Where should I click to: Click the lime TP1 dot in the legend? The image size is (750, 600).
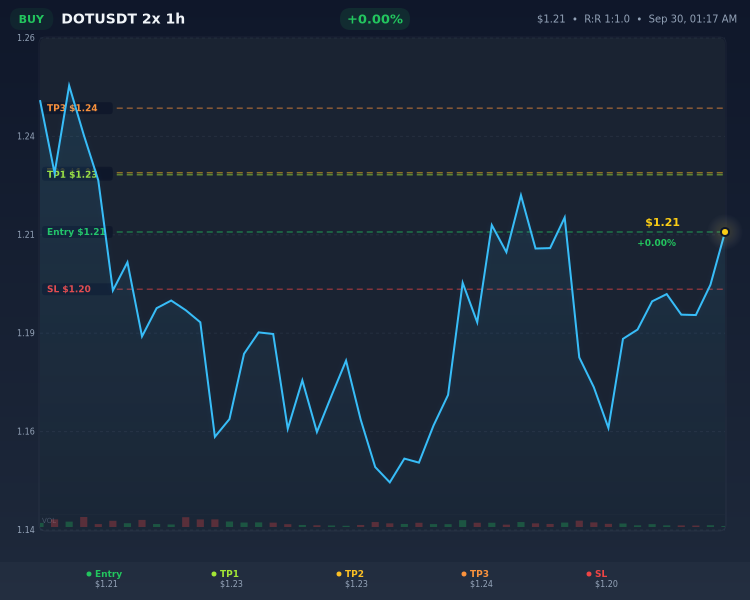[x=214, y=574]
